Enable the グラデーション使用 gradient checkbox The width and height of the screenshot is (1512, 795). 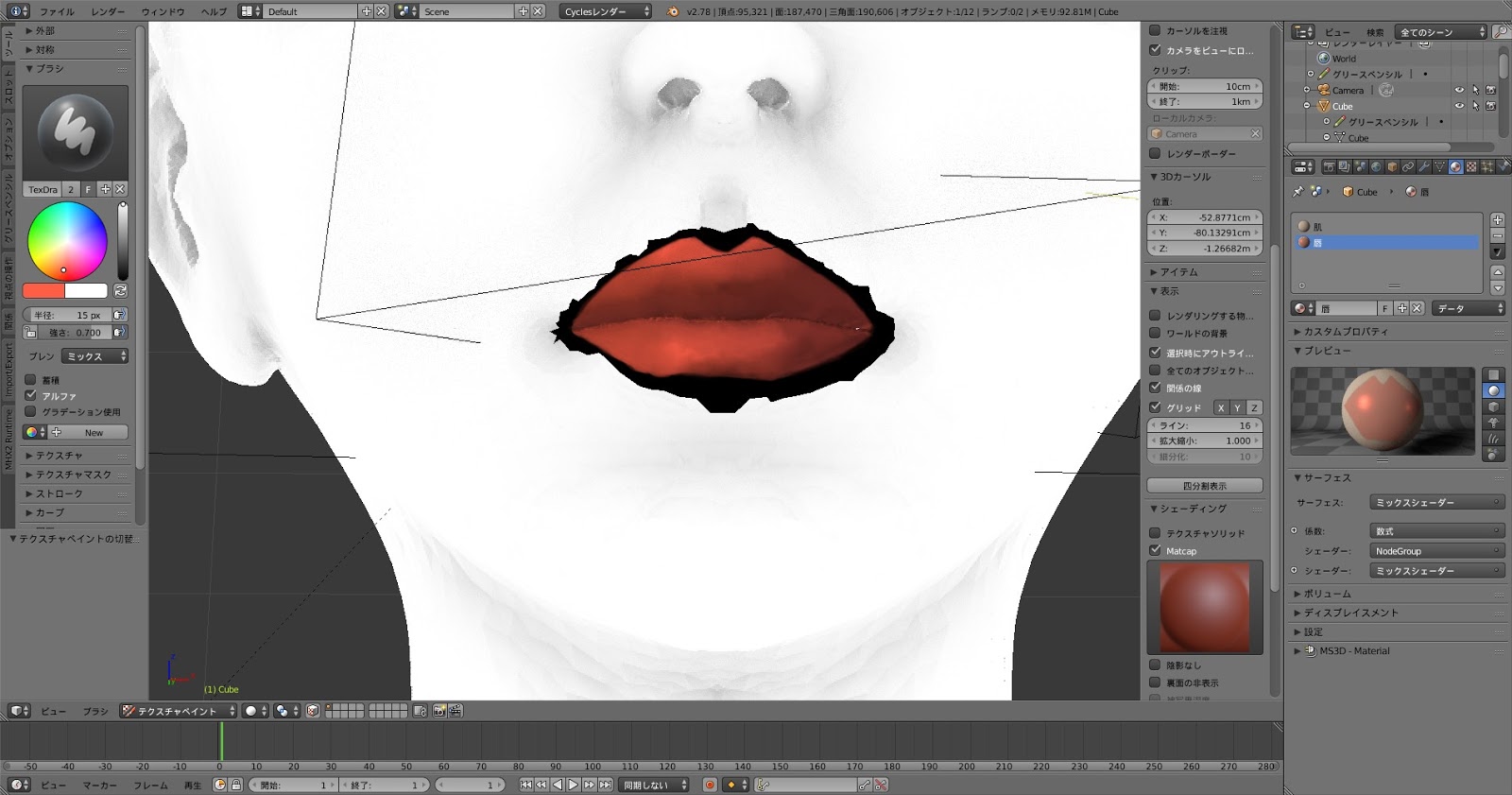tap(31, 412)
